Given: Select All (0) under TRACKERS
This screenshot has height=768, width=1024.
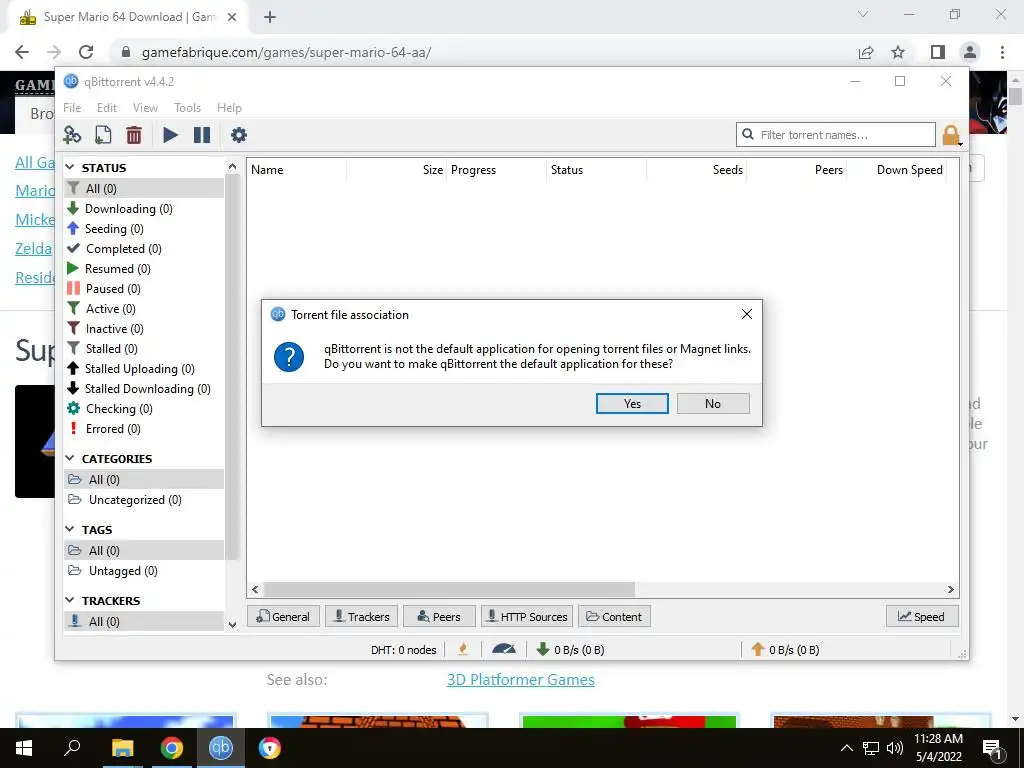Looking at the screenshot, I should pos(144,622).
